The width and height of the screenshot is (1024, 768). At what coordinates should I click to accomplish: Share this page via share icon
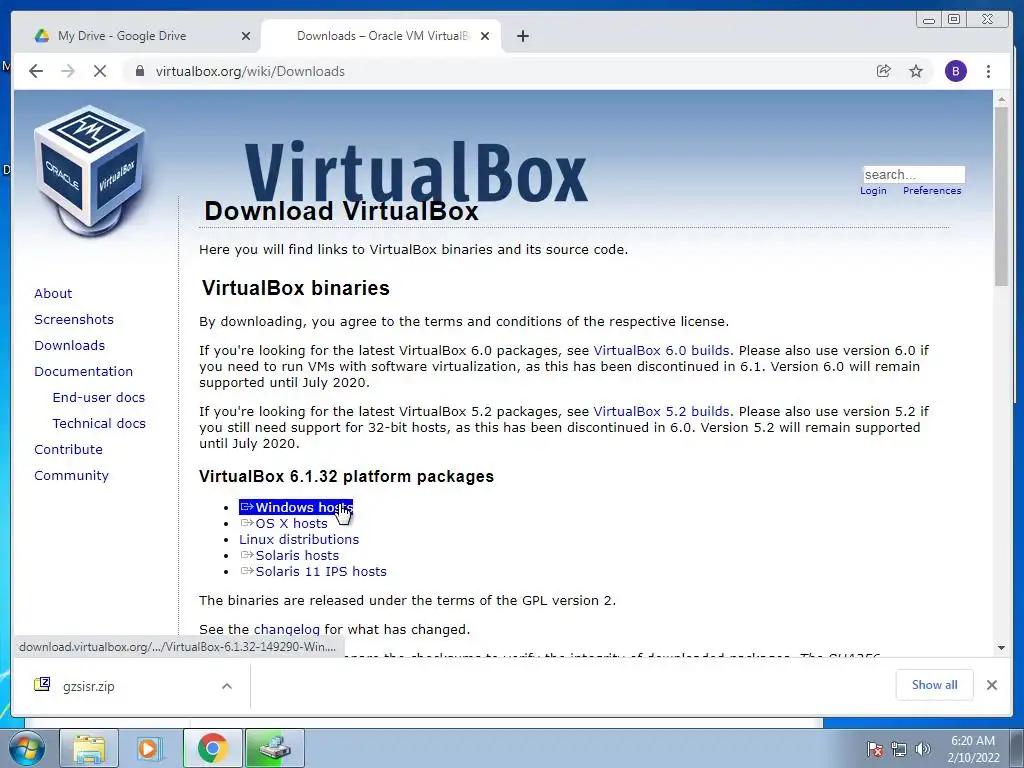[884, 71]
